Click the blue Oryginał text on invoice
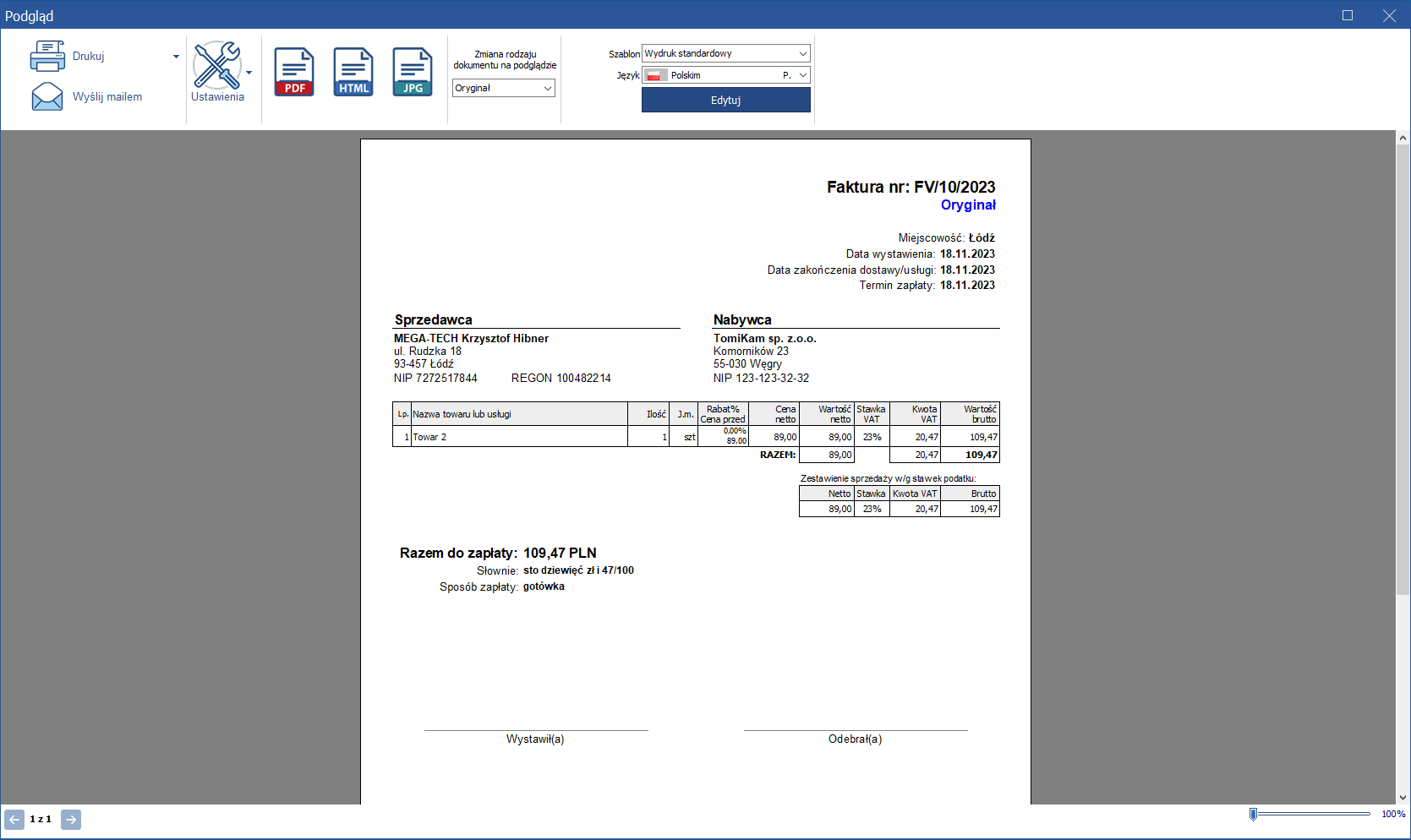Screen dimensions: 1411x840 coord(968,205)
